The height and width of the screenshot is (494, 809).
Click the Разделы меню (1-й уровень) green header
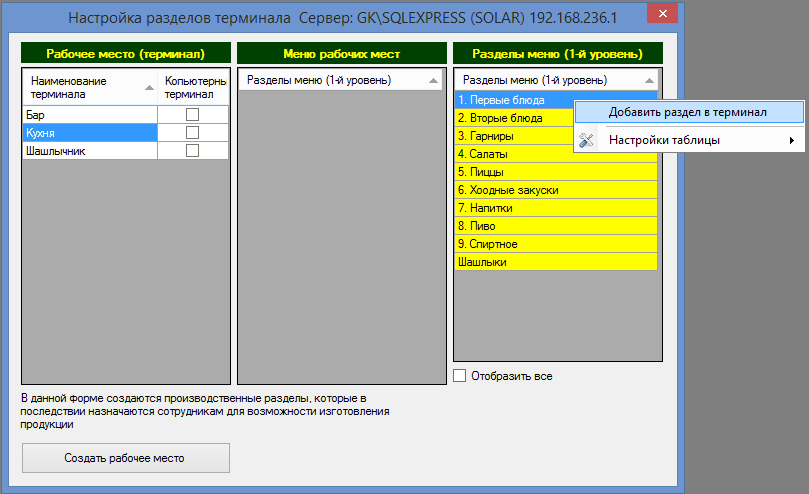[558, 54]
